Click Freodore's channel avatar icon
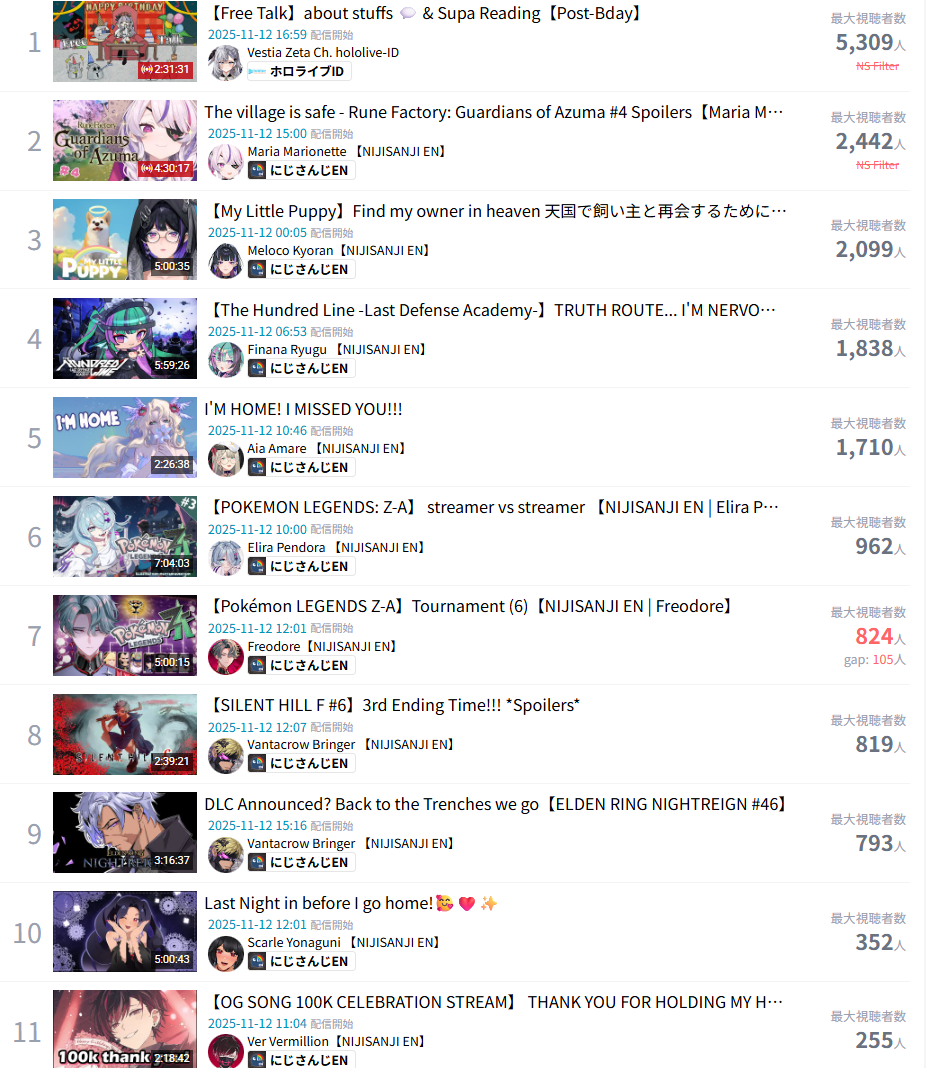Viewport: 926px width, 1068px height. 225,657
